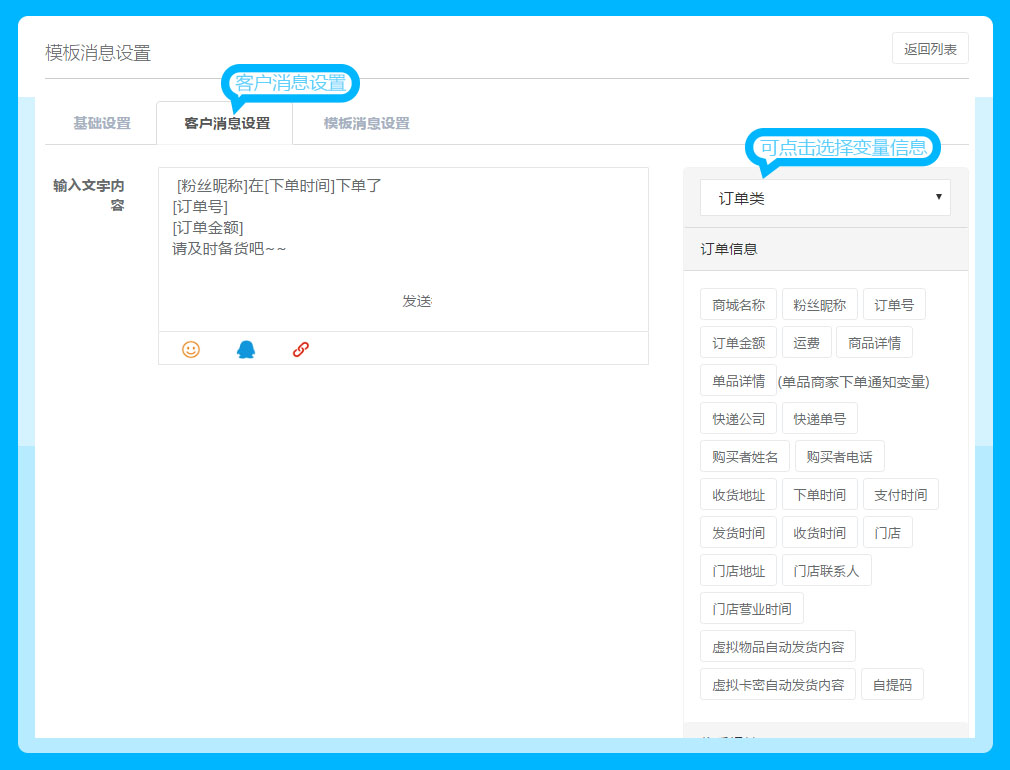Choose the 商品详情 variable button
The width and height of the screenshot is (1010, 770).
874,343
